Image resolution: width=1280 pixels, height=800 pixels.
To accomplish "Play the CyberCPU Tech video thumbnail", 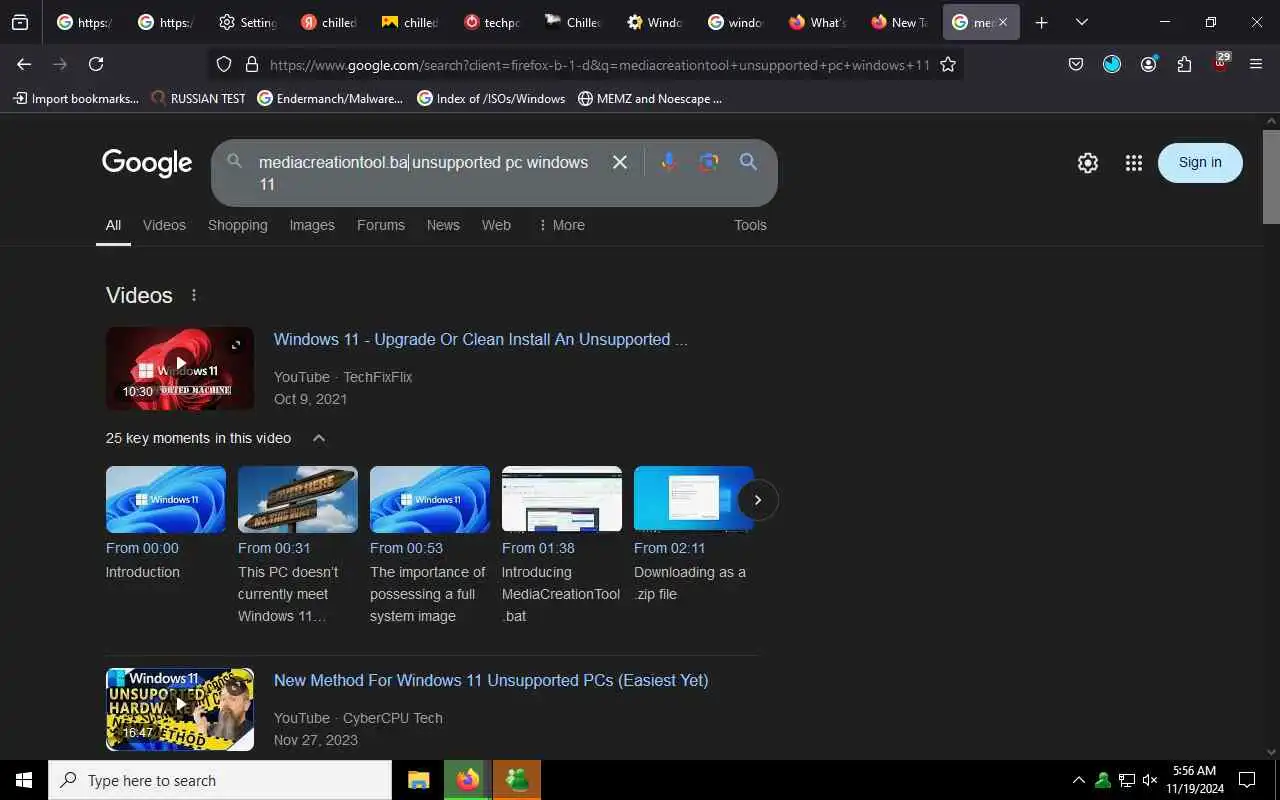I will (x=180, y=709).
